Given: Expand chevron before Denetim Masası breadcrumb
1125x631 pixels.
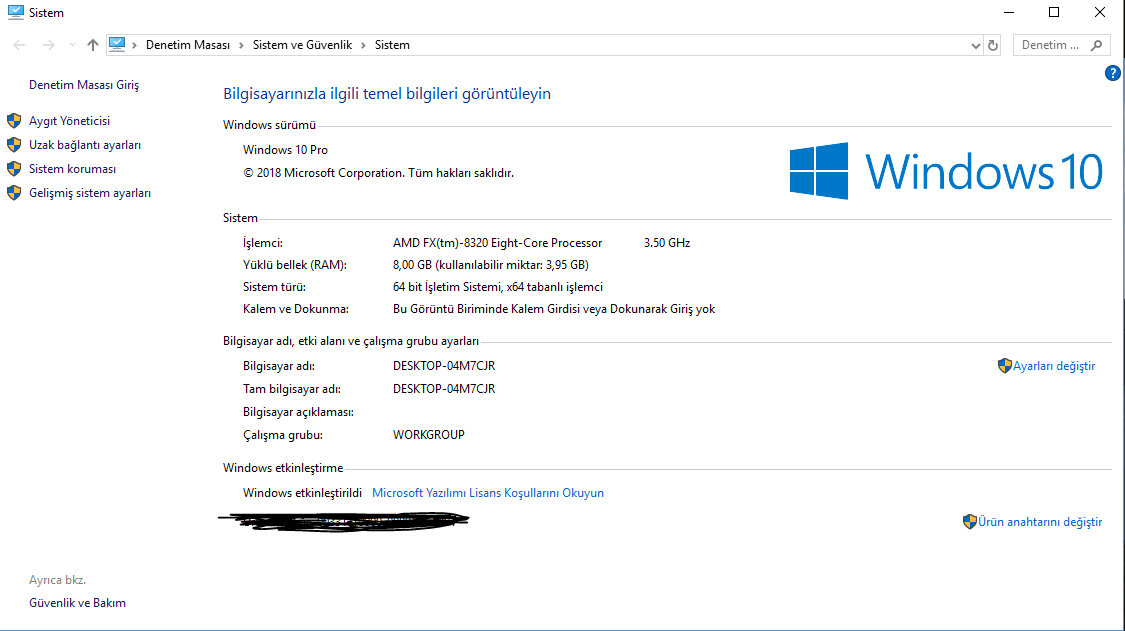Looking at the screenshot, I should pos(134,45).
